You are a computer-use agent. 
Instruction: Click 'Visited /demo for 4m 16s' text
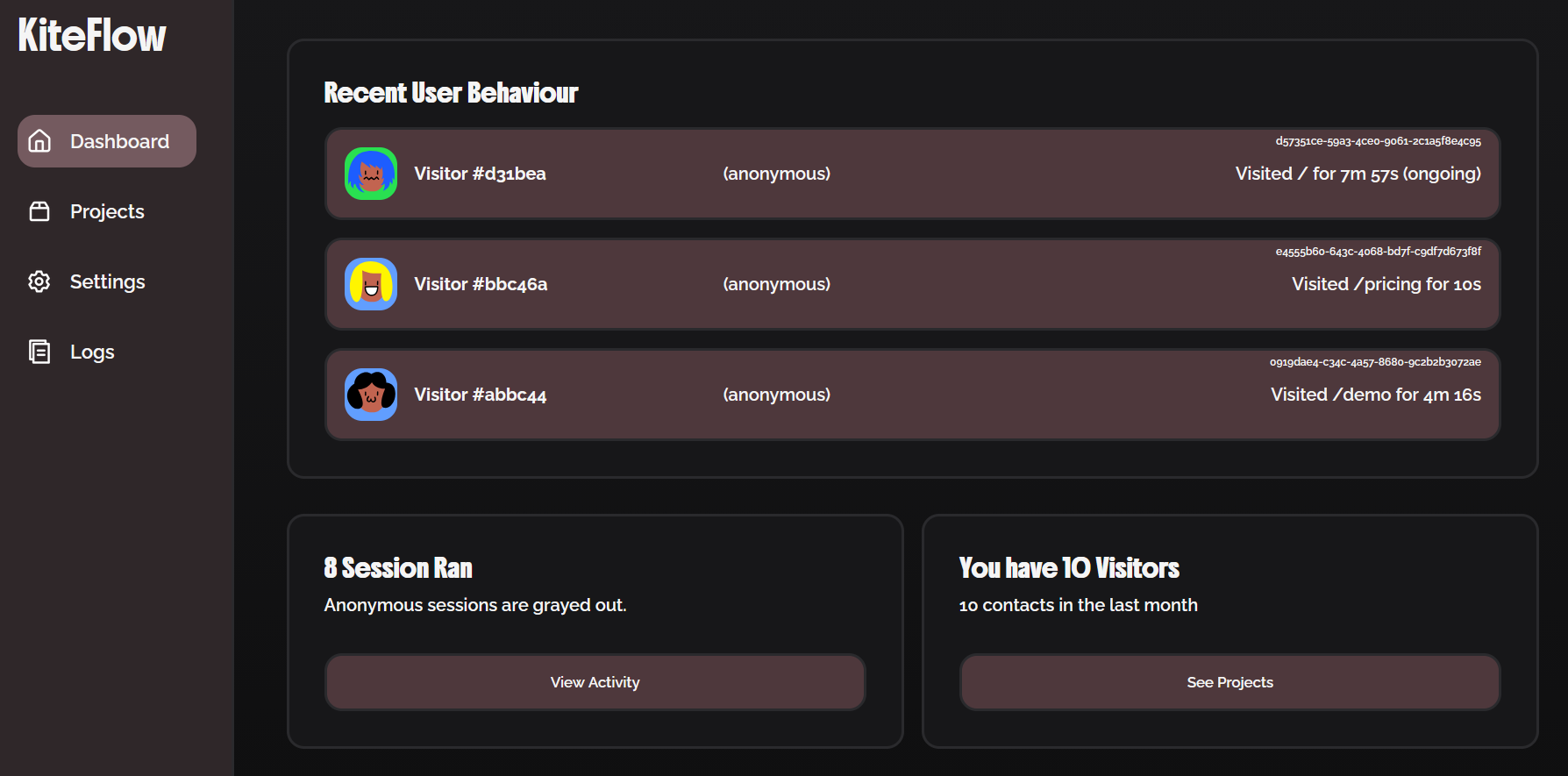pos(1376,395)
